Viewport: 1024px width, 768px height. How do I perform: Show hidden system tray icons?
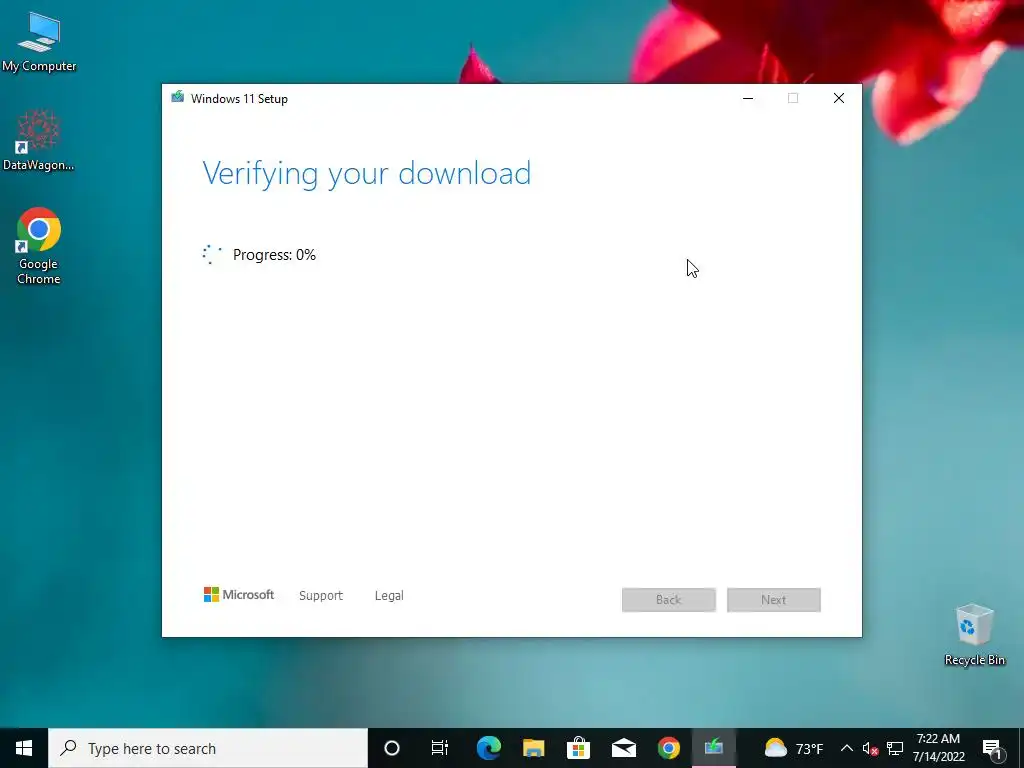tap(846, 748)
